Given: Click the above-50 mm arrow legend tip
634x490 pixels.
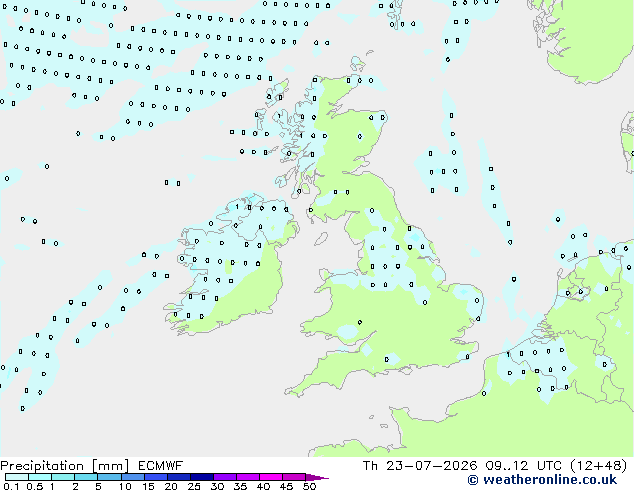Looking at the screenshot, I should (317, 477).
